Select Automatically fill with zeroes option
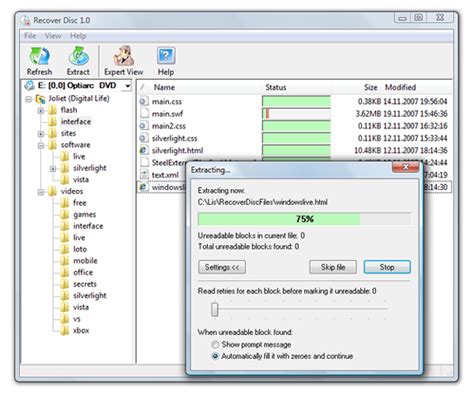This screenshot has width=474, height=394. click(215, 356)
